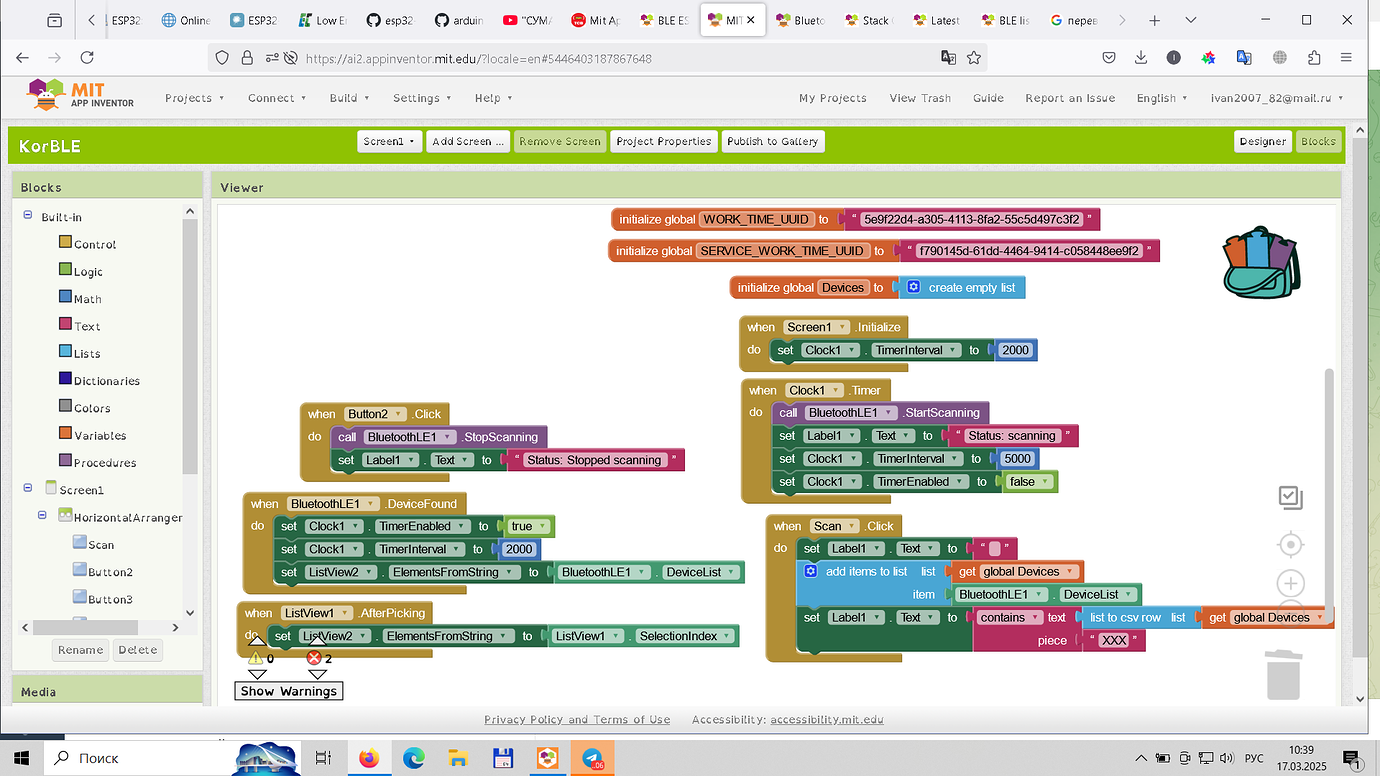1380x776 pixels.
Task: Click the trash can in the workspace
Action: [1283, 674]
